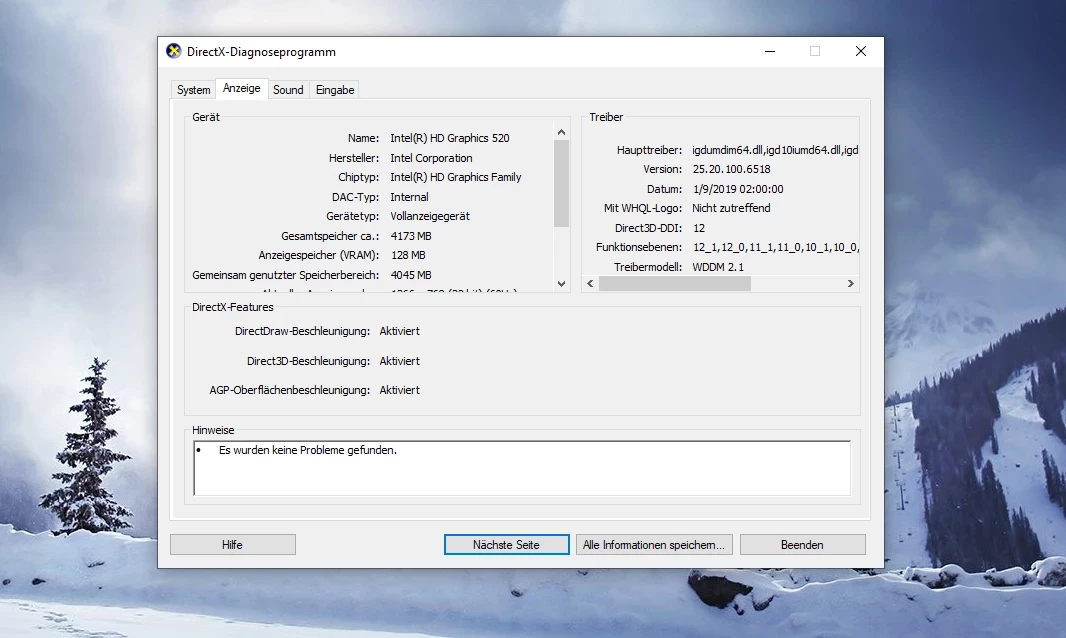
Task: Minimize the DirectX-Diagnoseprogramm window
Action: point(769,52)
